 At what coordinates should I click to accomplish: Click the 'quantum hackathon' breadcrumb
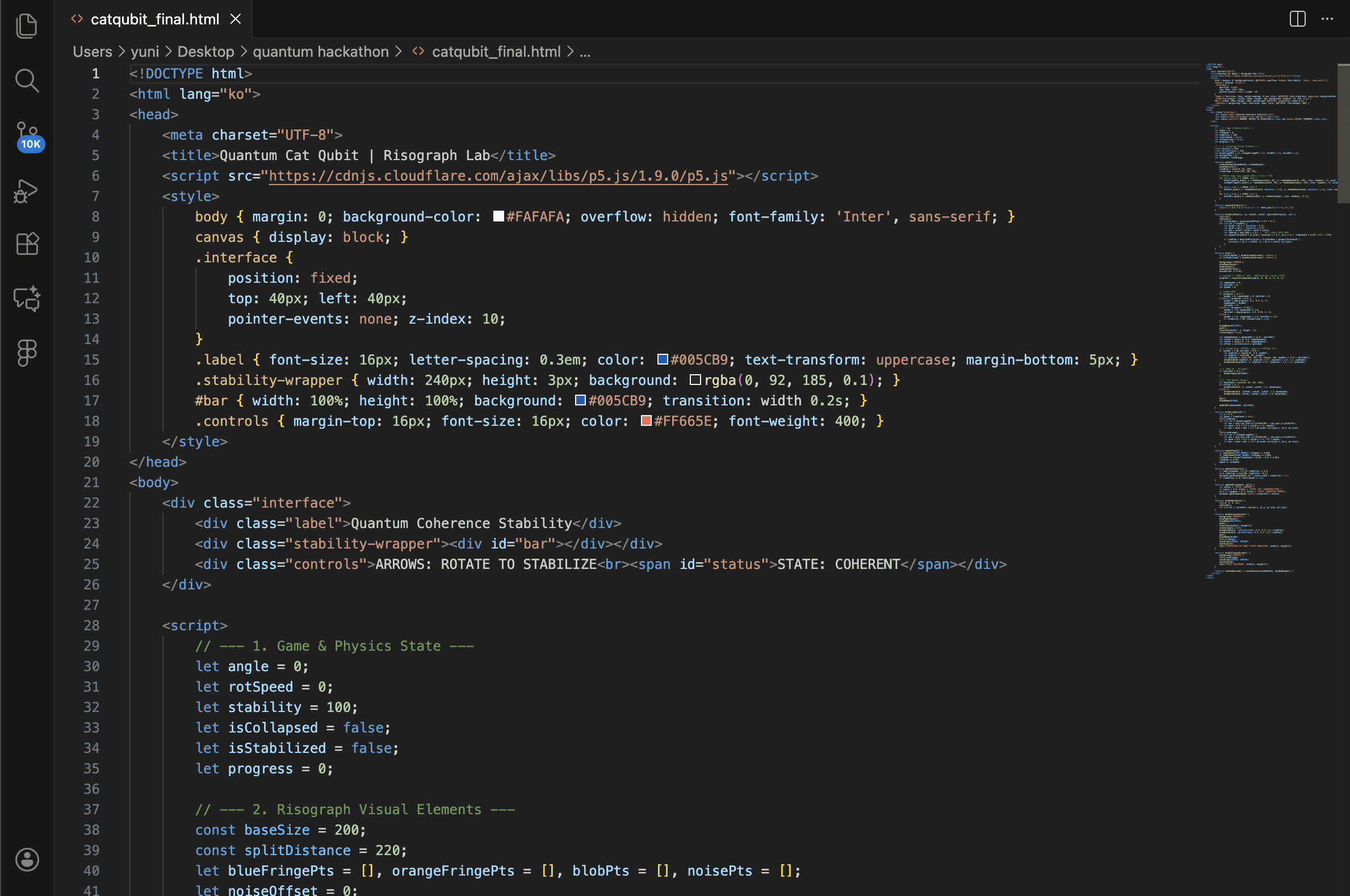coord(320,52)
